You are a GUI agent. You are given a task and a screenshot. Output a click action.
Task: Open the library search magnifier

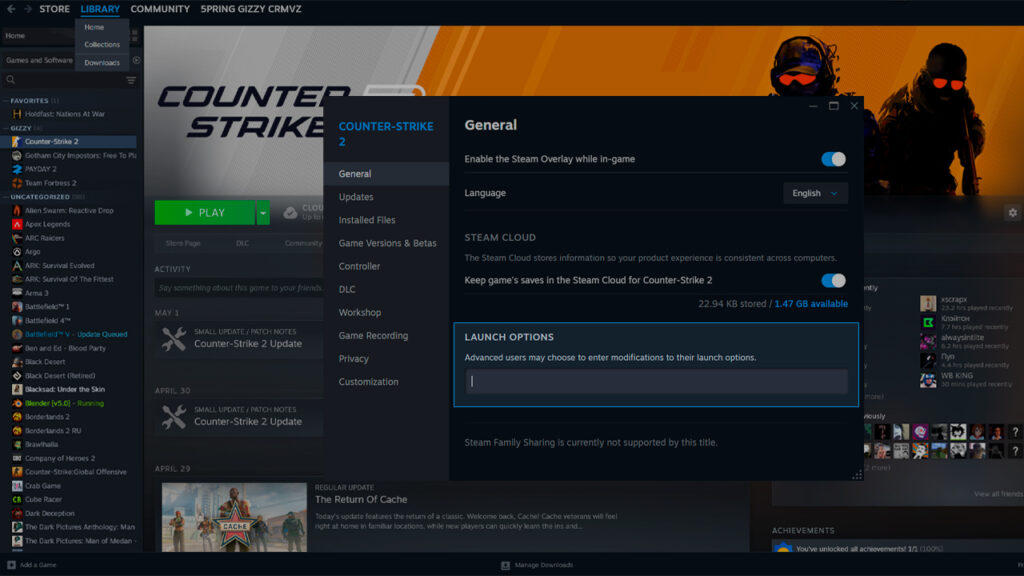[x=10, y=80]
